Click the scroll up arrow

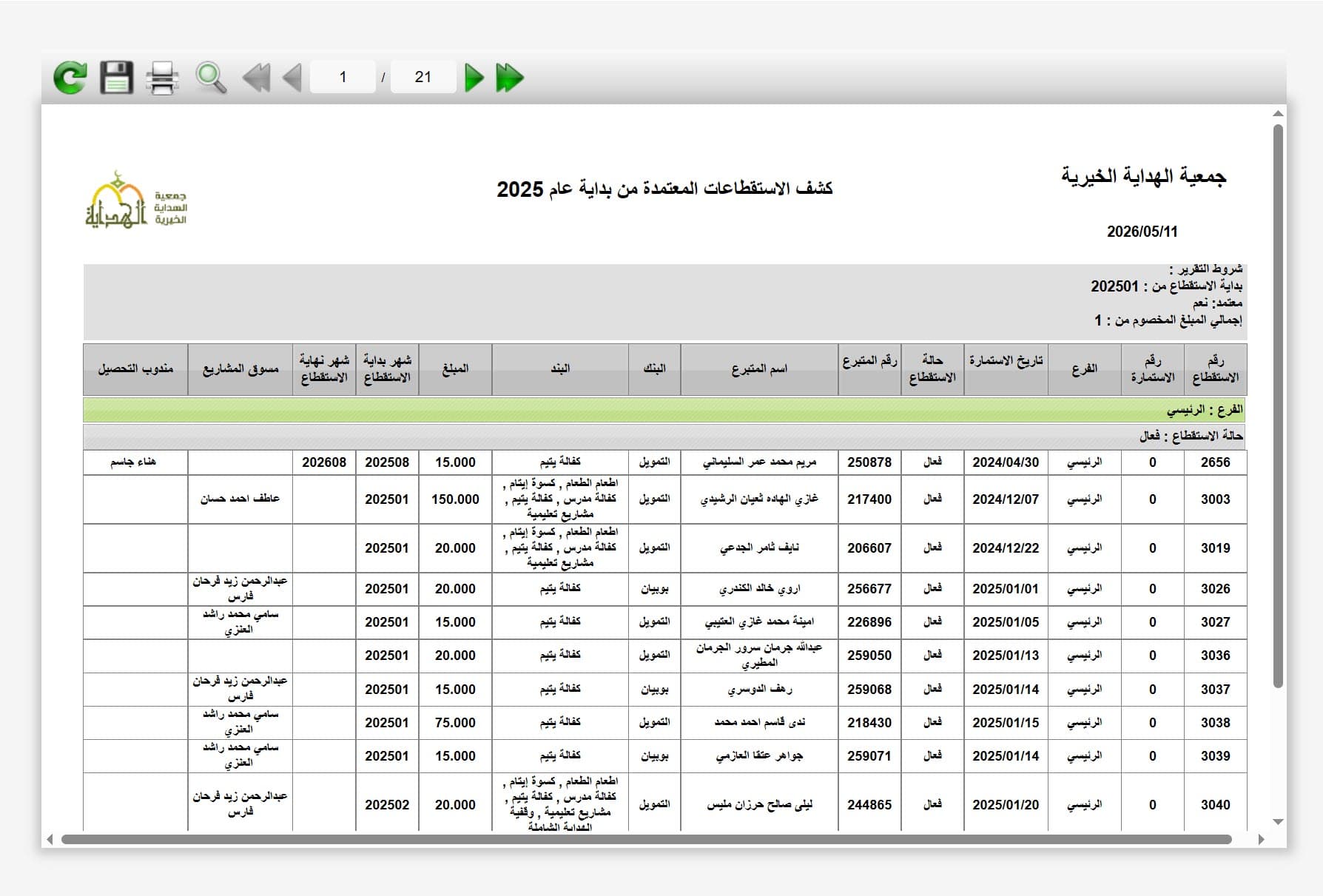[x=1278, y=113]
